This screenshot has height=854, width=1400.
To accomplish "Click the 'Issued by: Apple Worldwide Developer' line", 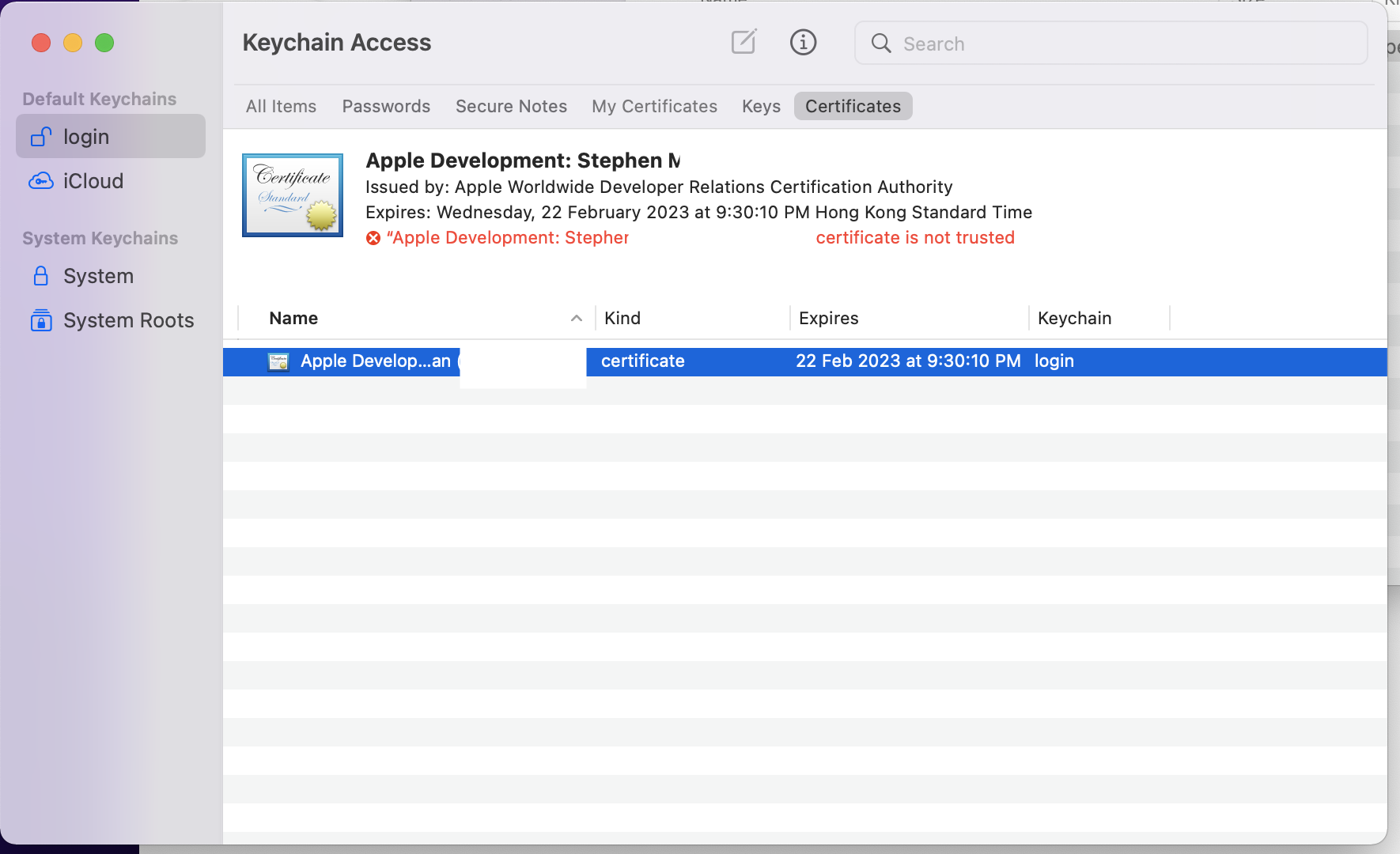I will pos(659,187).
